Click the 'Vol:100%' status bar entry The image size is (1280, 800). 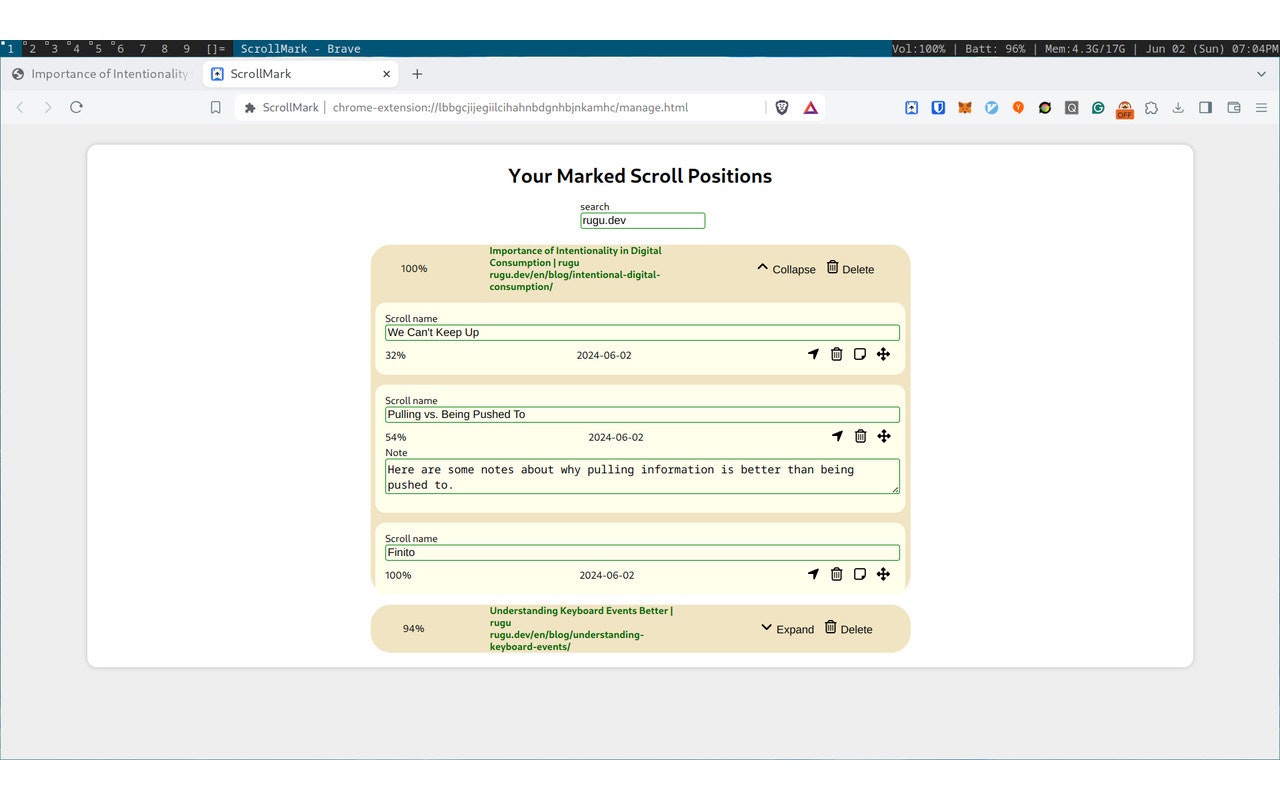point(919,48)
